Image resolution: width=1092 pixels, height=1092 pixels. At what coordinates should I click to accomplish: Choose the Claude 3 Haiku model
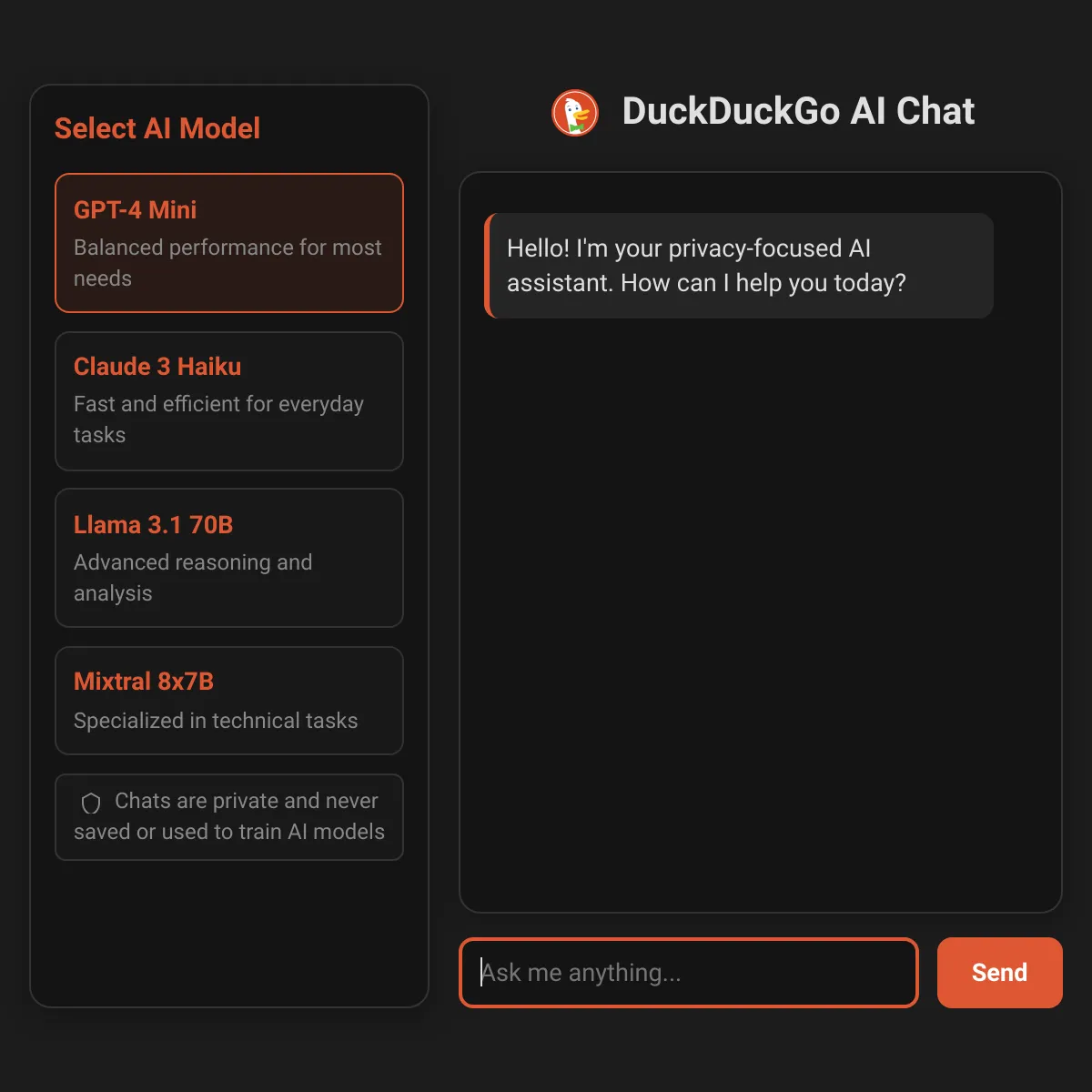[x=229, y=401]
